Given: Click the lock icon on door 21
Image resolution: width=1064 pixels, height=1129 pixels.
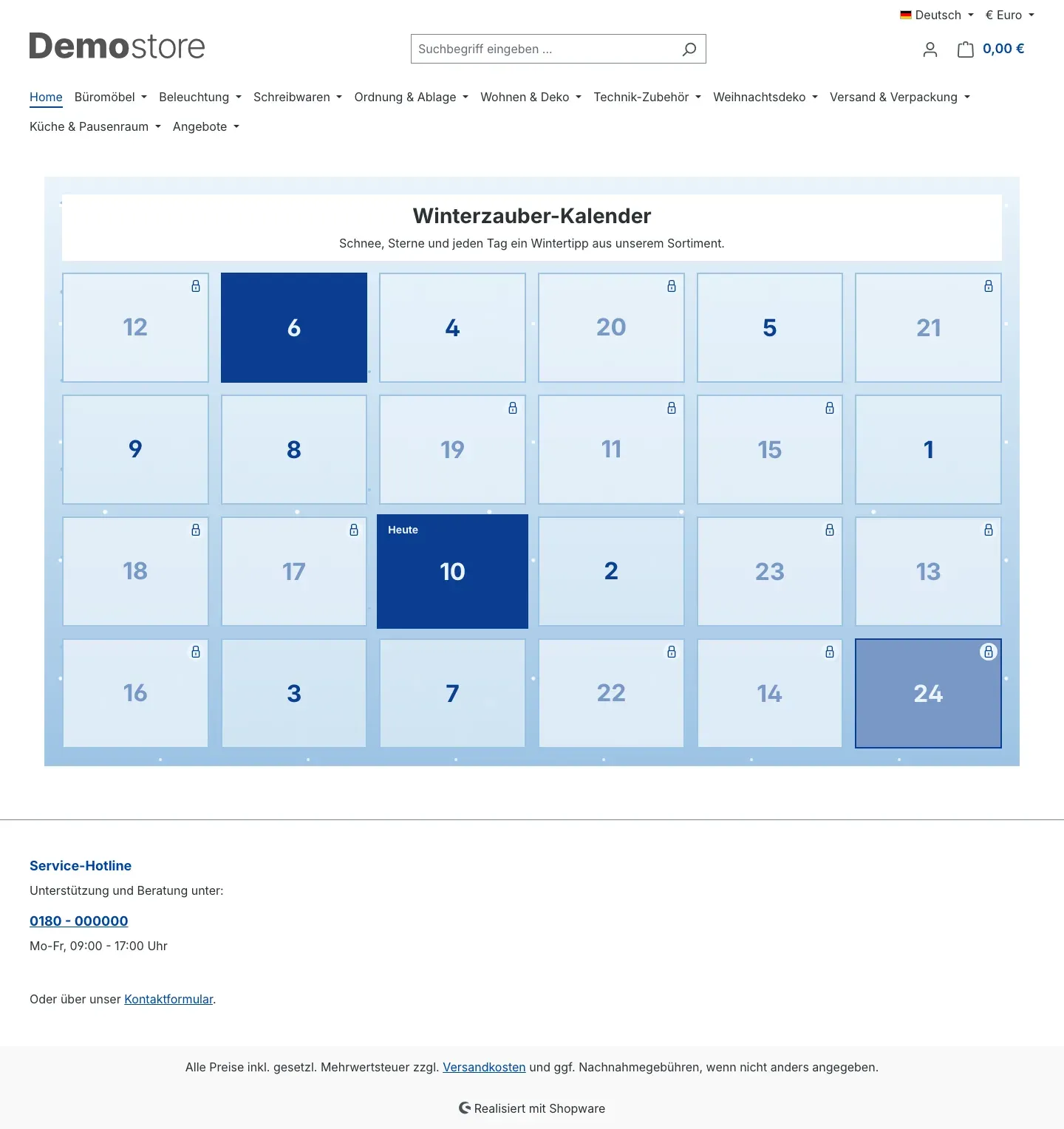Looking at the screenshot, I should coord(989,286).
